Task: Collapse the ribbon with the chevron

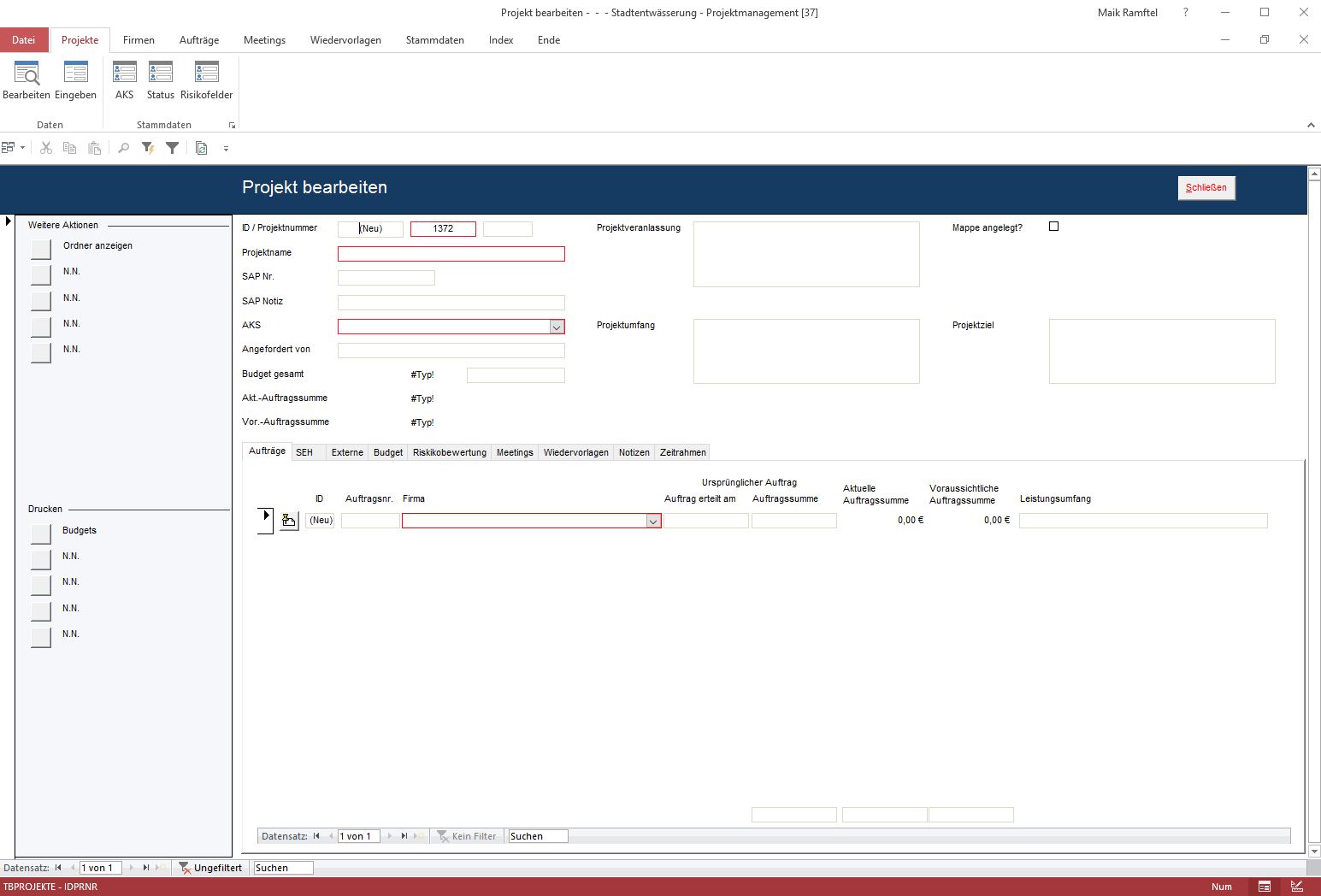Action: 1311,125
